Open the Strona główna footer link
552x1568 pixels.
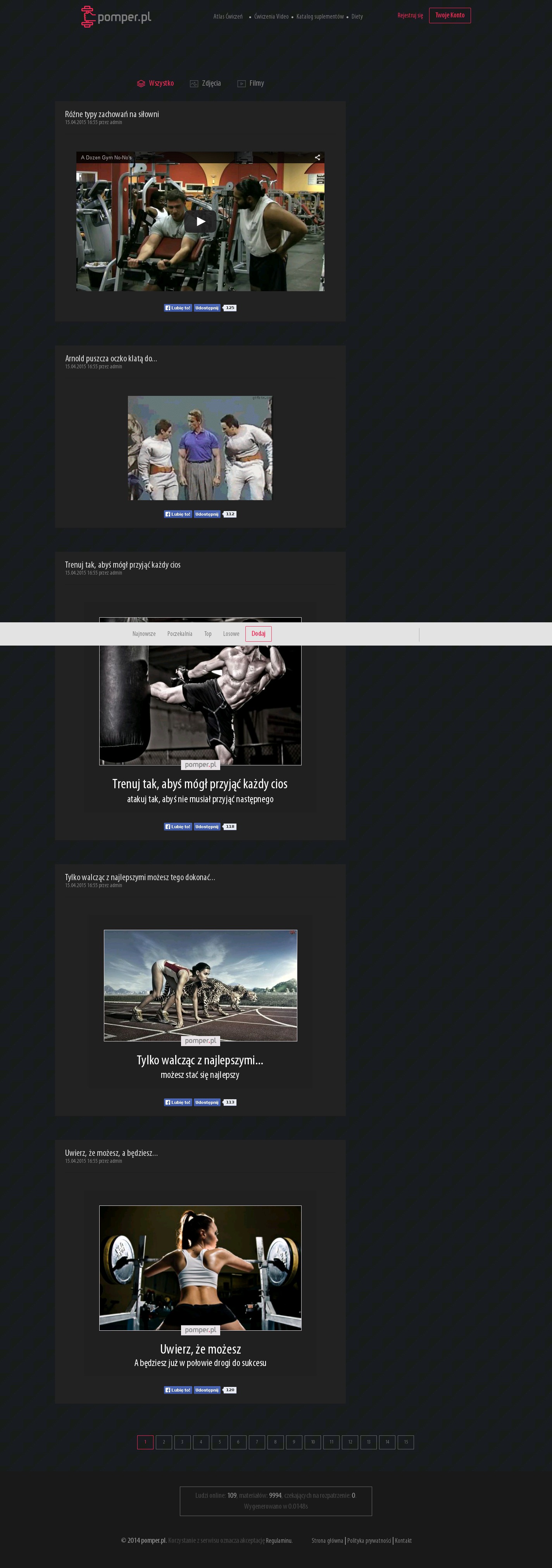tap(328, 1540)
